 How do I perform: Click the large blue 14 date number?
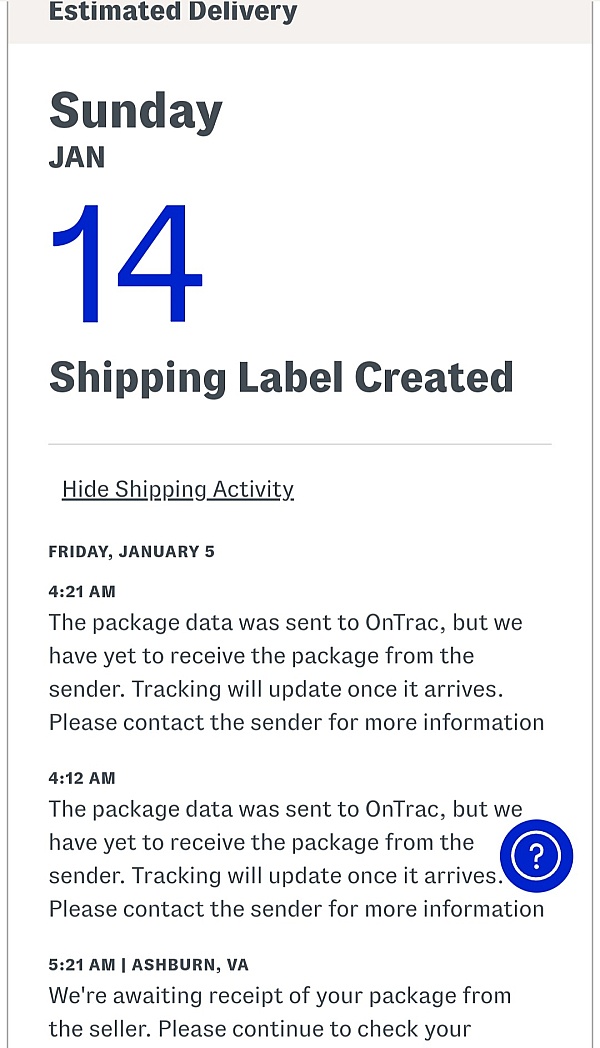tap(126, 263)
